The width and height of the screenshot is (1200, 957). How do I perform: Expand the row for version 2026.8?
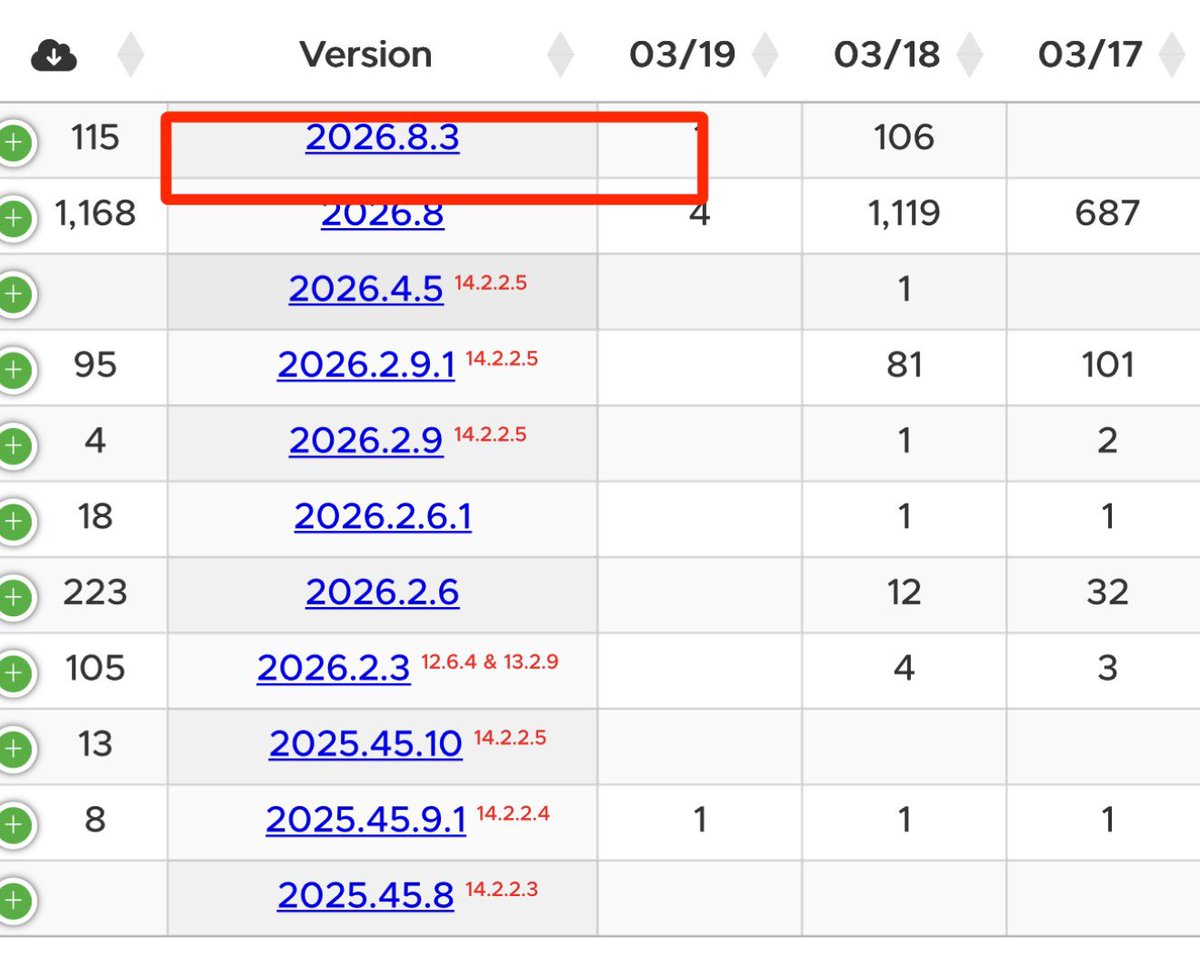pyautogui.click(x=14, y=218)
